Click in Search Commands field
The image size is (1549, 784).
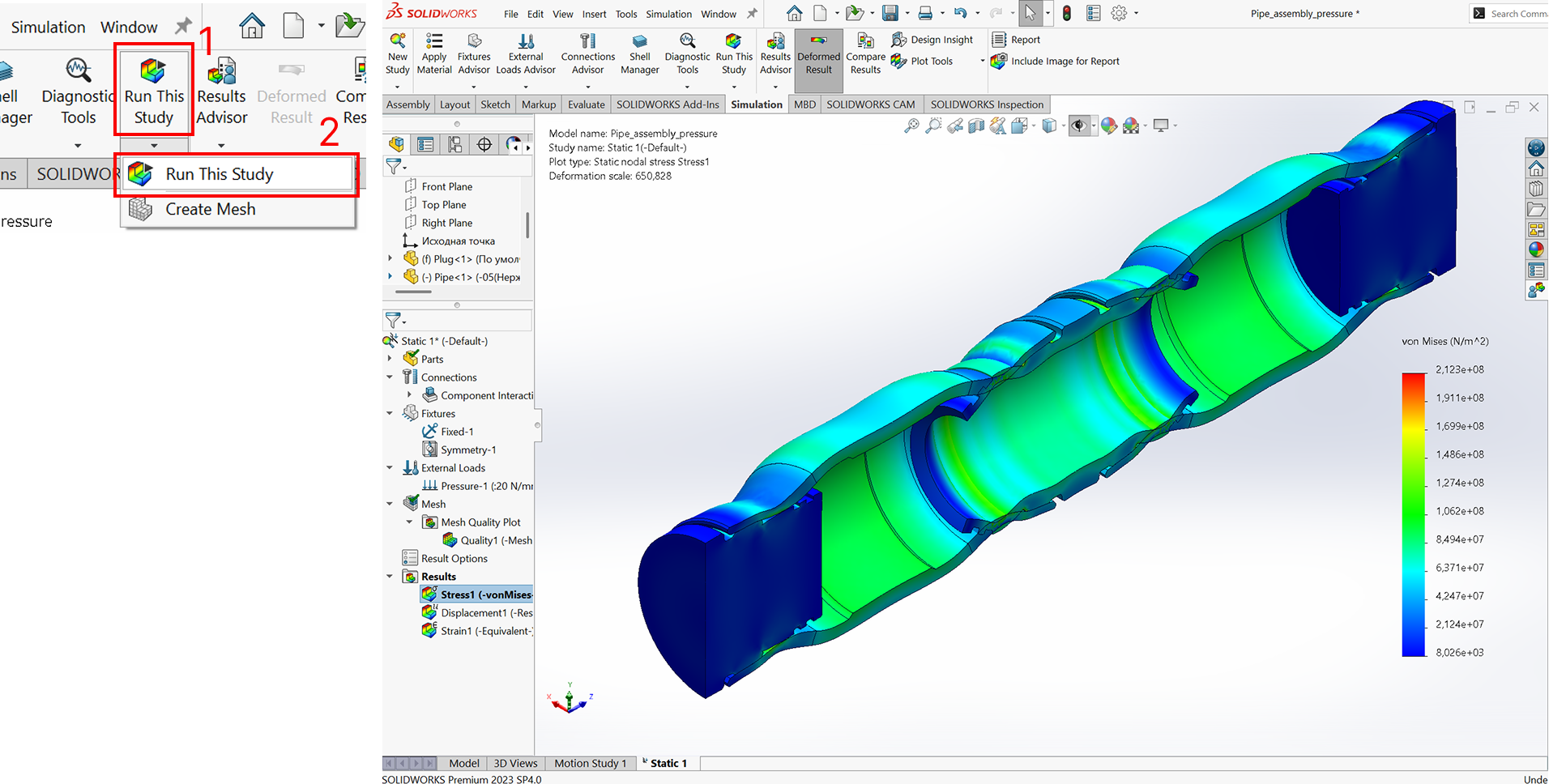[1510, 14]
